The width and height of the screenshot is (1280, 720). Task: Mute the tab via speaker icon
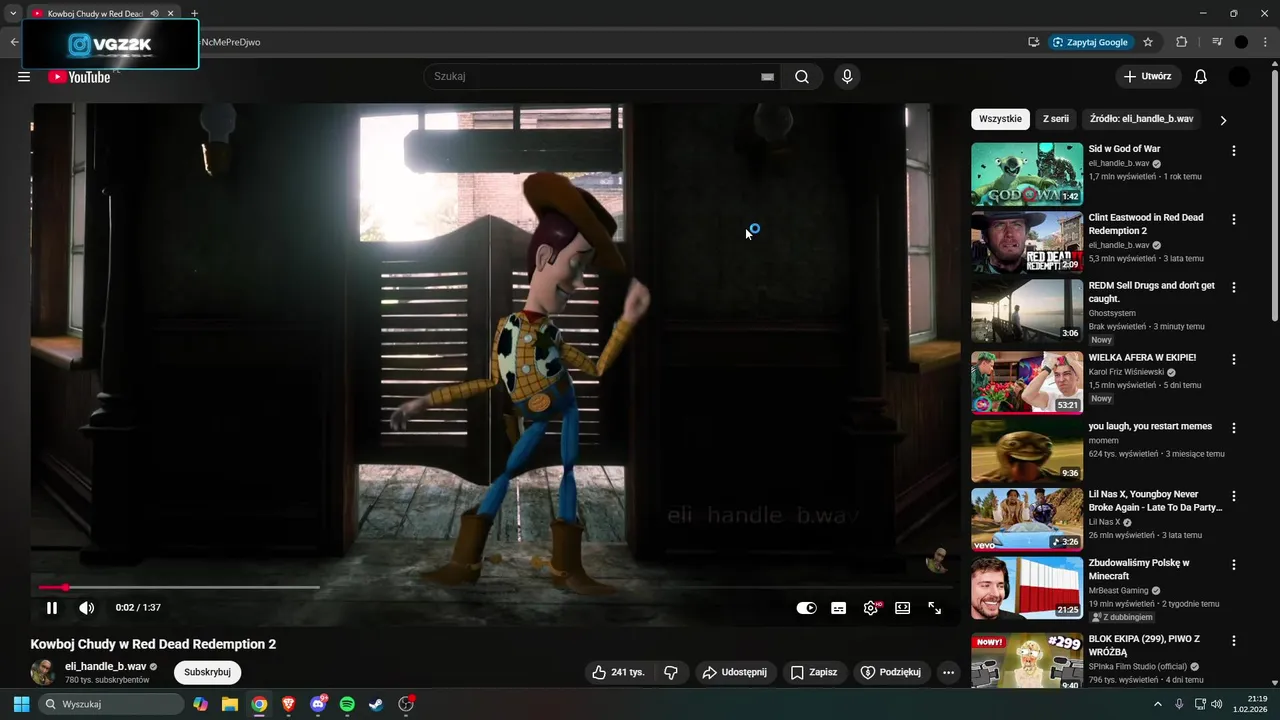coord(155,14)
